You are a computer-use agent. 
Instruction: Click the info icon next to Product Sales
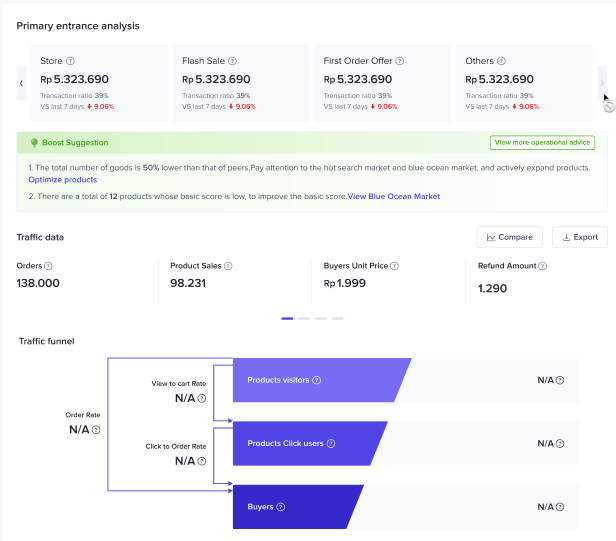click(x=228, y=266)
